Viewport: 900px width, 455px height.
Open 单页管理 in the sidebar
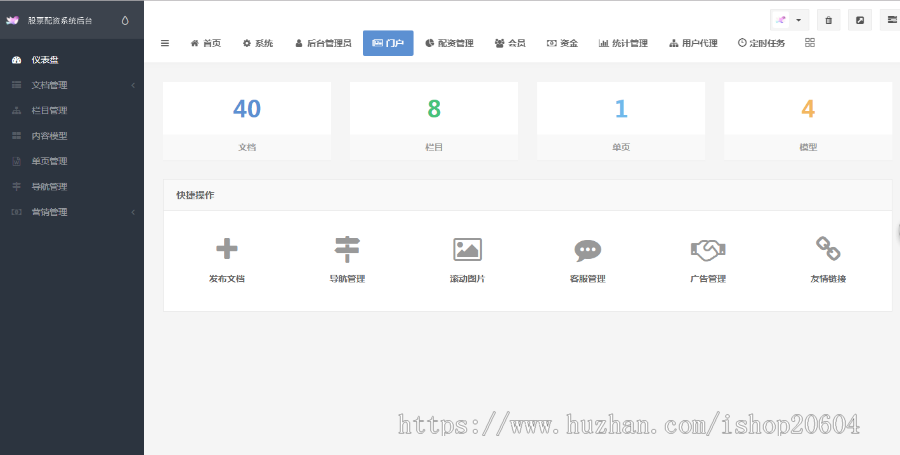(x=72, y=161)
